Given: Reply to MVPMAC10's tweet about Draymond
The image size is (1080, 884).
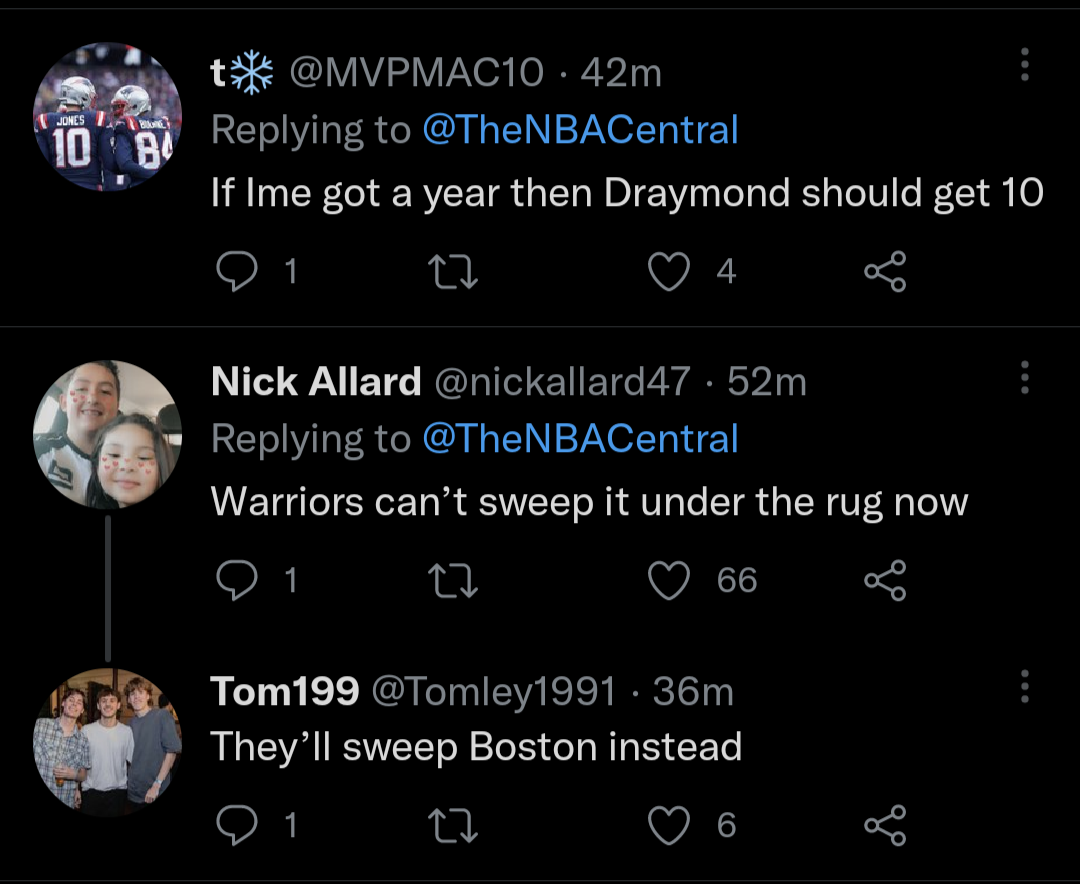Looking at the screenshot, I should pyautogui.click(x=236, y=271).
